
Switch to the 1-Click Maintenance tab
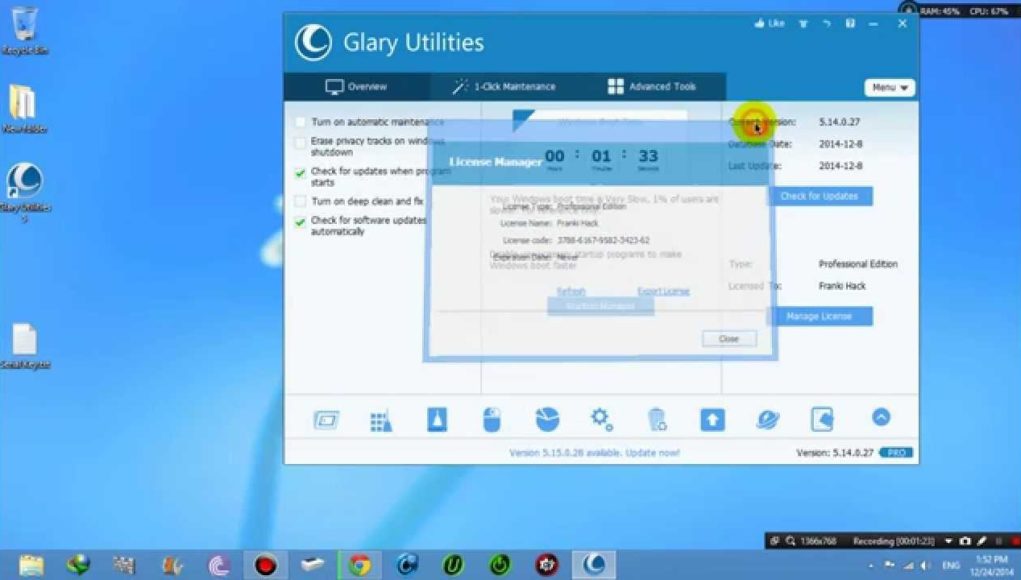coord(504,87)
